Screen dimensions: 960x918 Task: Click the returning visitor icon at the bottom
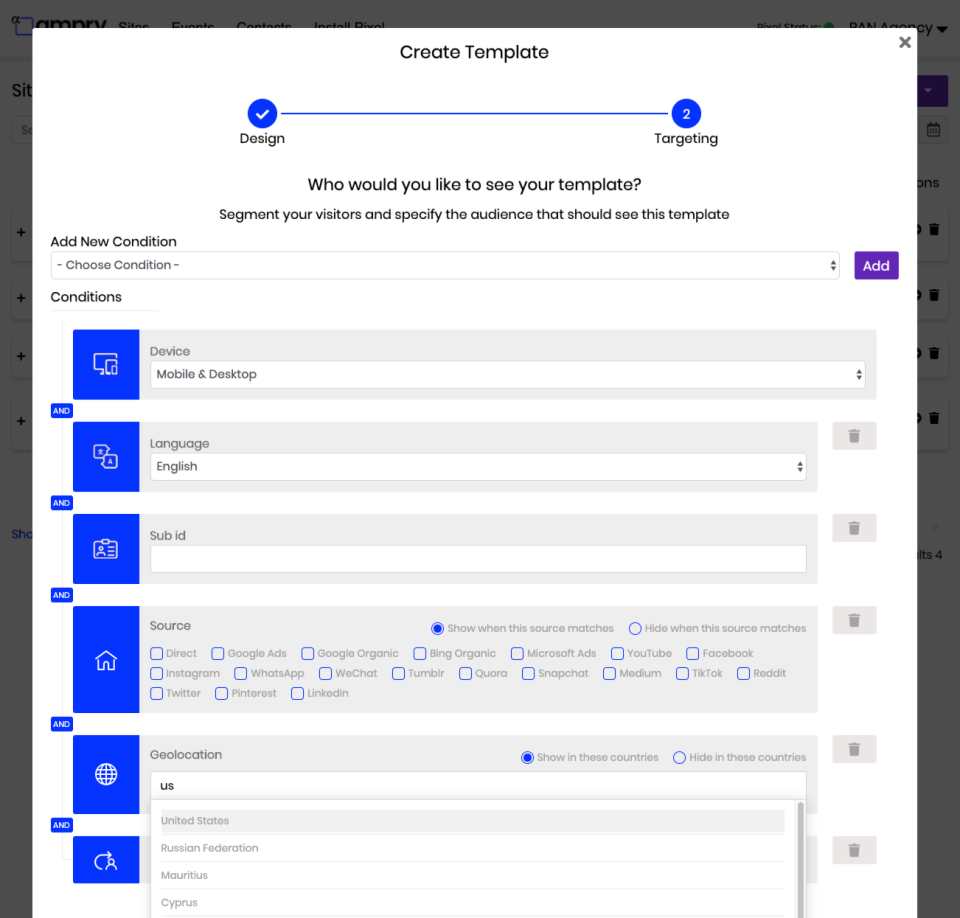[106, 859]
